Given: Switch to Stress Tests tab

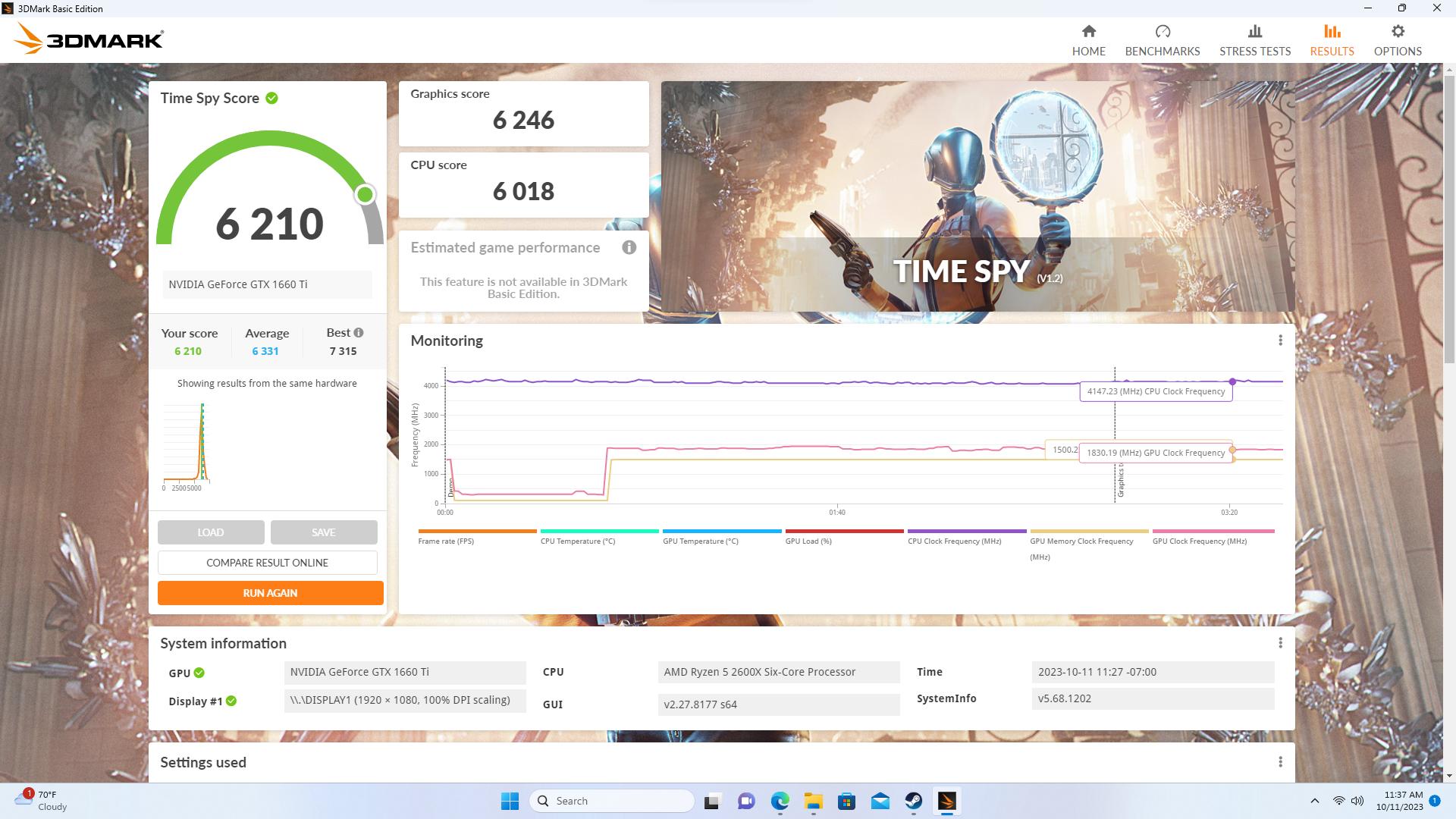Looking at the screenshot, I should 1254,40.
